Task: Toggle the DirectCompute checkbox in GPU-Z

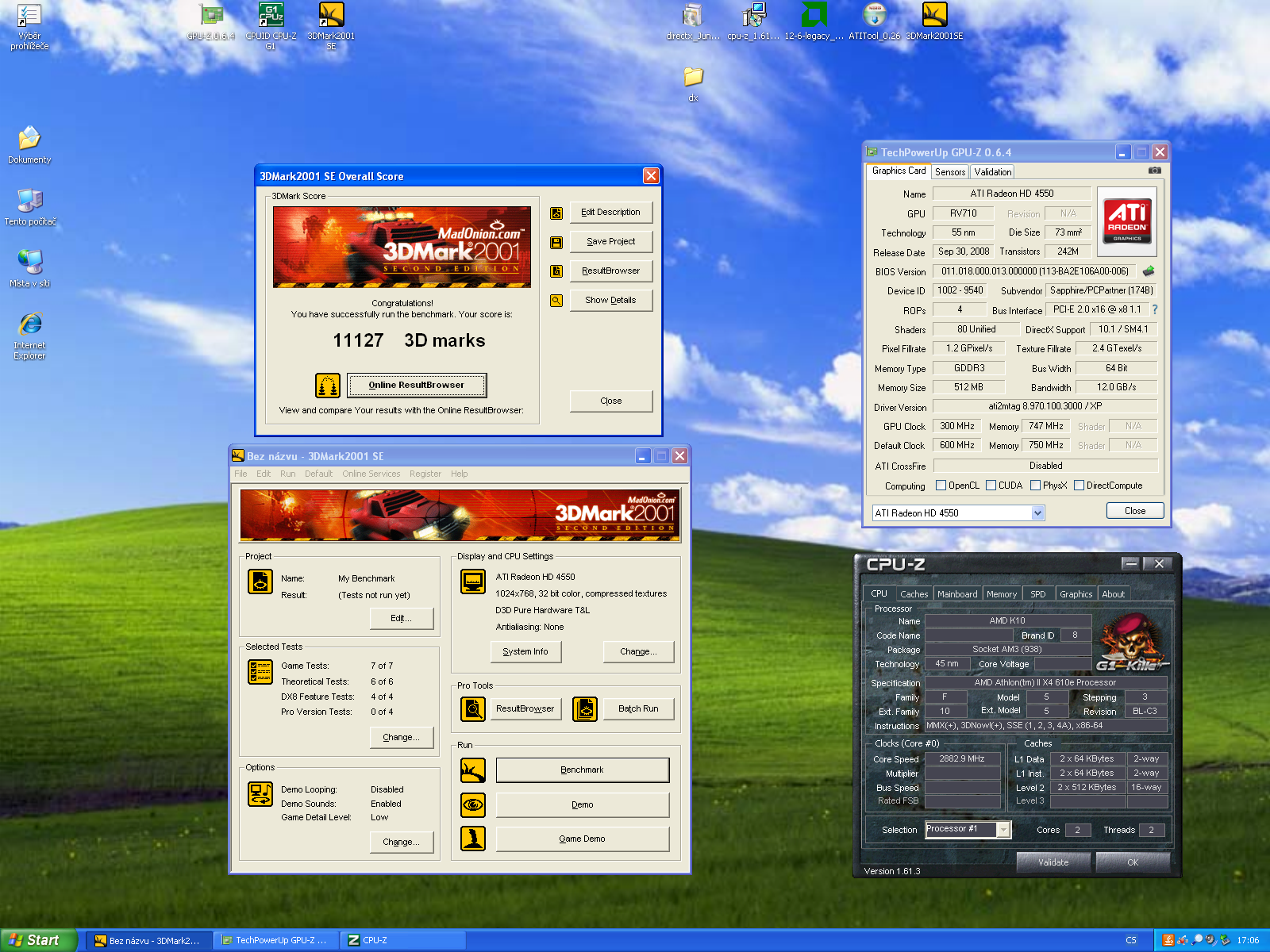Action: click(x=1079, y=486)
